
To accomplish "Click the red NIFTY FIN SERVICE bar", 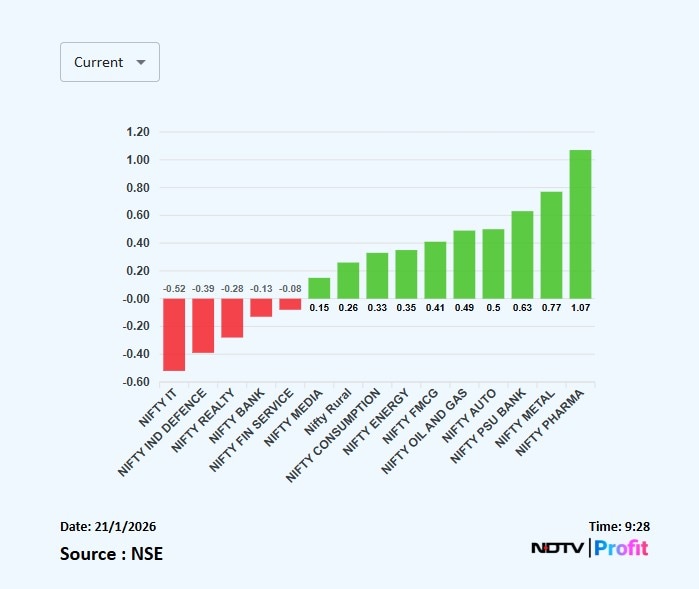I will (290, 304).
